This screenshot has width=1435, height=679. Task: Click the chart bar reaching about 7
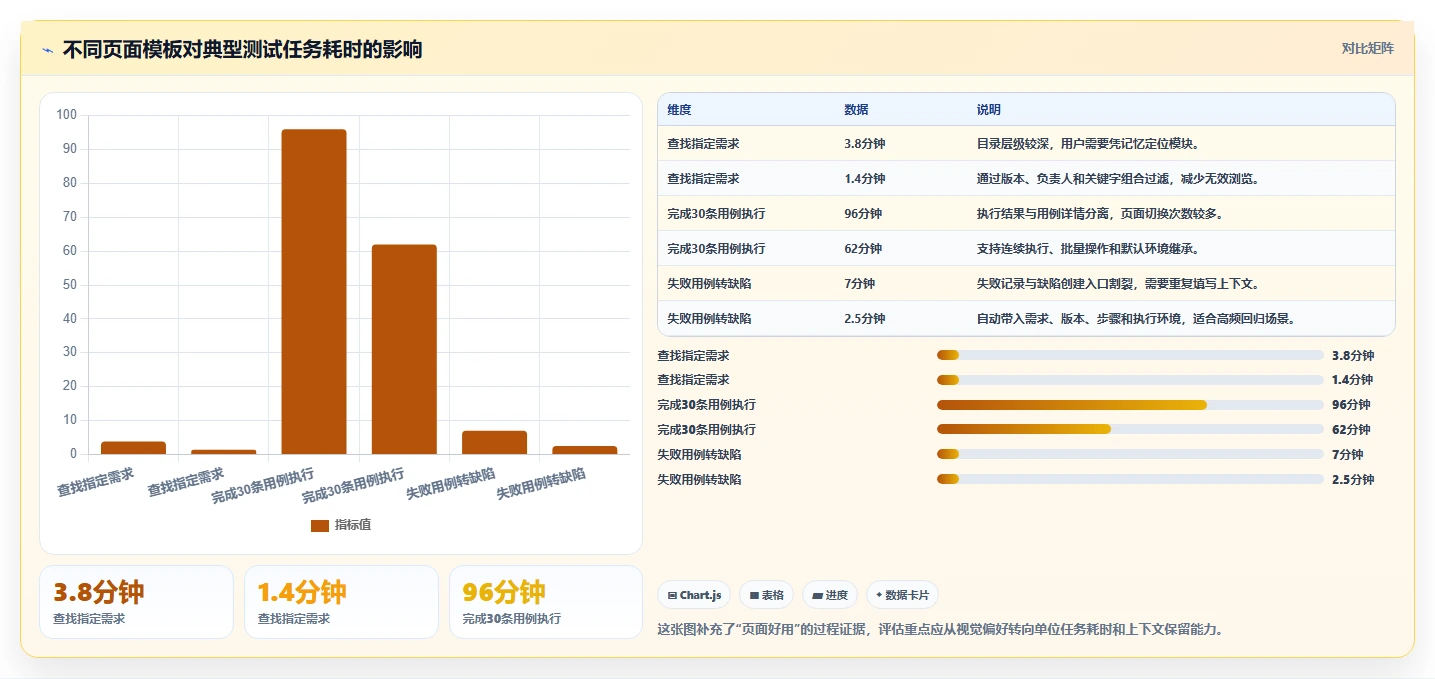tap(494, 443)
